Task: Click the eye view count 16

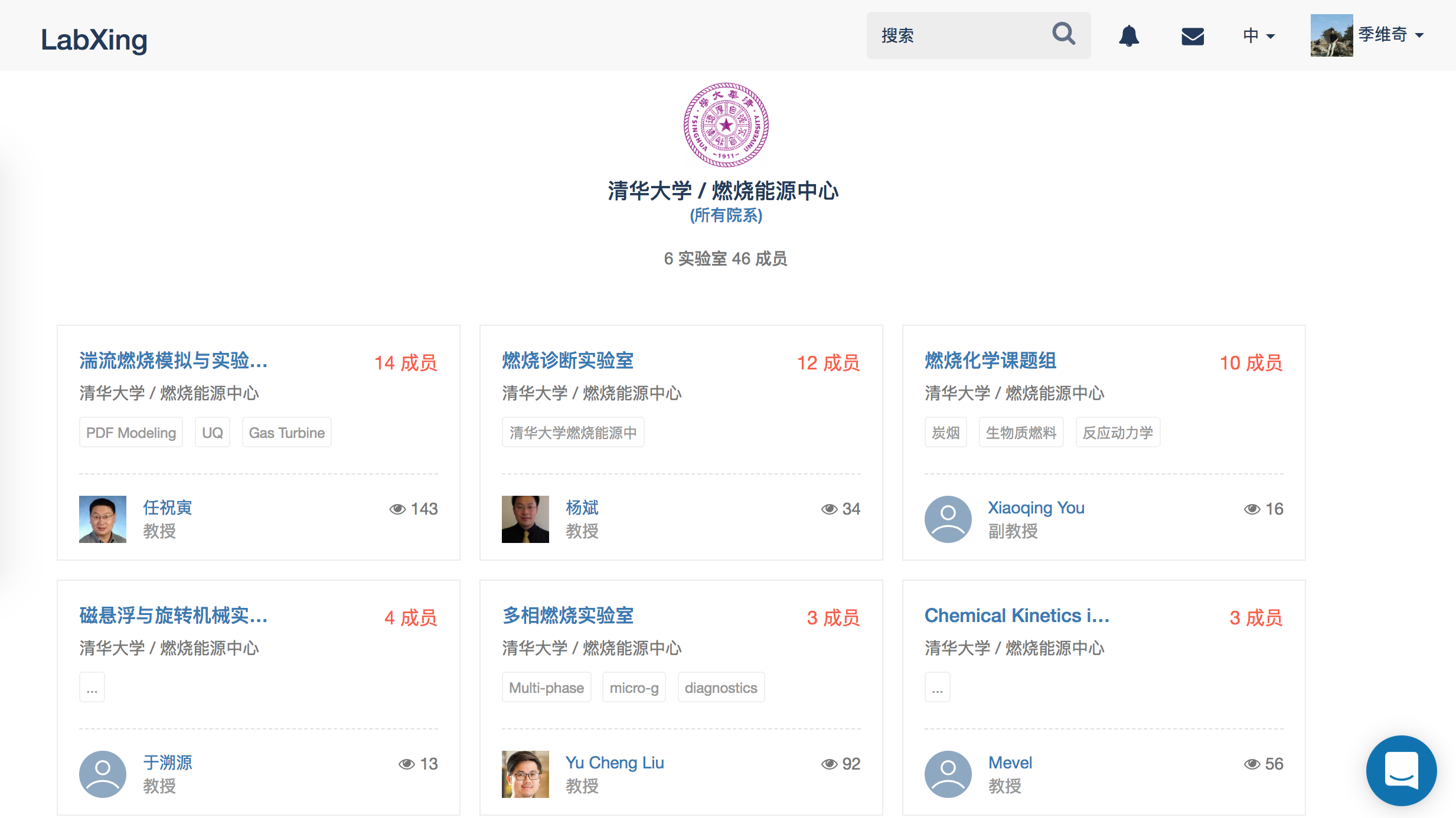Action: click(1264, 509)
